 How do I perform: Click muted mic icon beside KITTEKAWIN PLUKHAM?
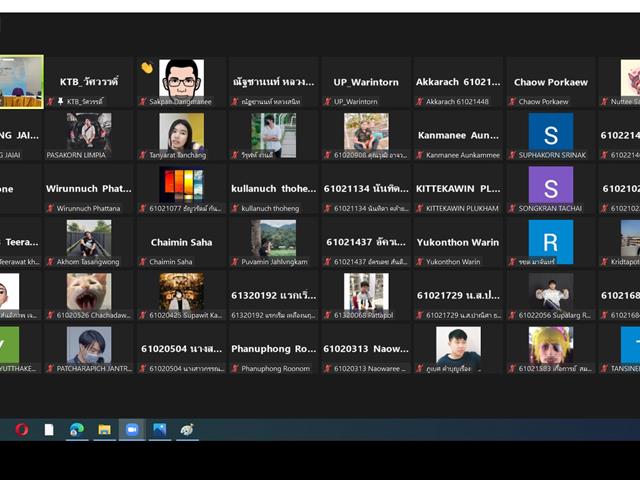tap(420, 208)
